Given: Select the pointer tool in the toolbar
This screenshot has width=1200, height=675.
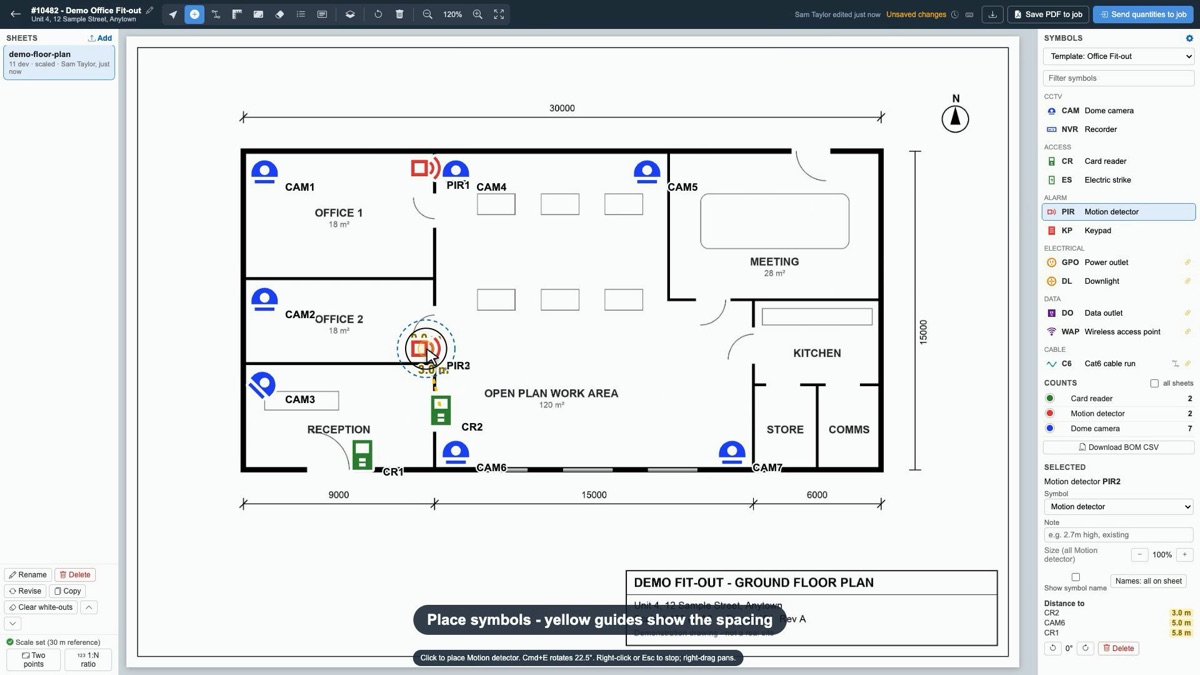Looking at the screenshot, I should pos(173,14).
